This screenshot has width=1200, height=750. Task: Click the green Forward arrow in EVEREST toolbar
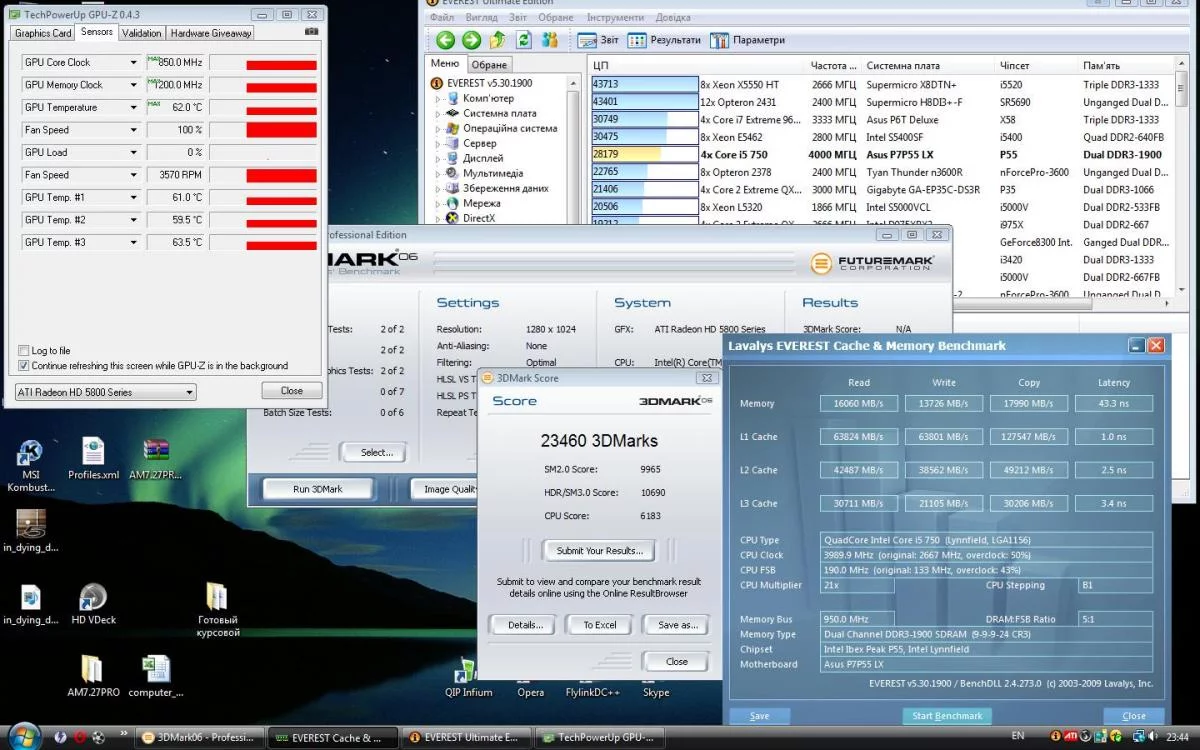(471, 40)
